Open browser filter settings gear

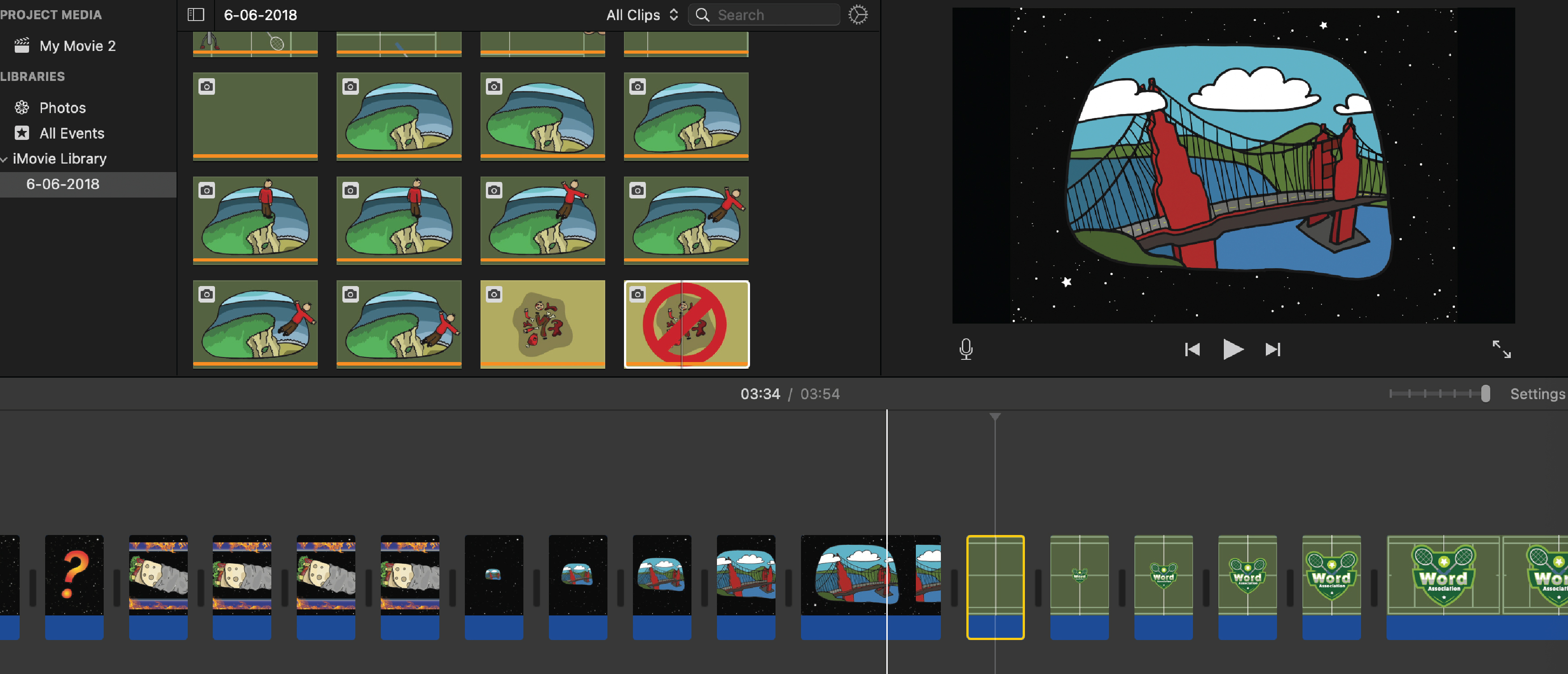point(858,15)
